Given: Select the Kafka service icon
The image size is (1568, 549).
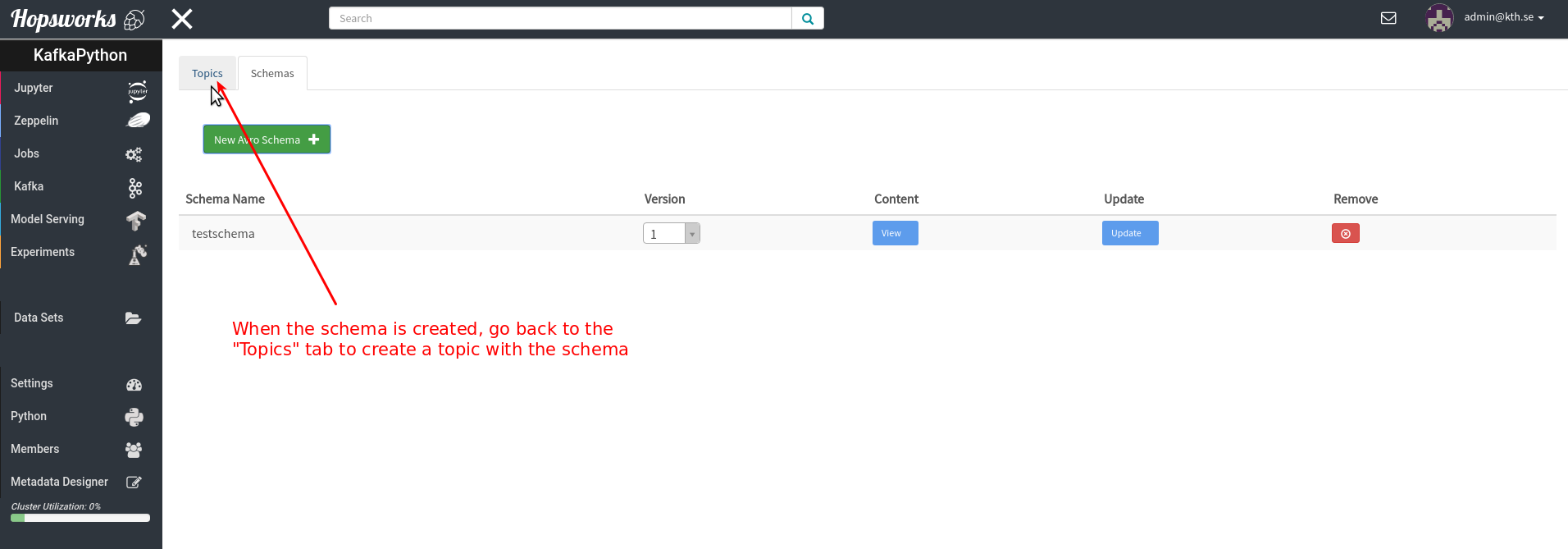Looking at the screenshot, I should (x=135, y=188).
